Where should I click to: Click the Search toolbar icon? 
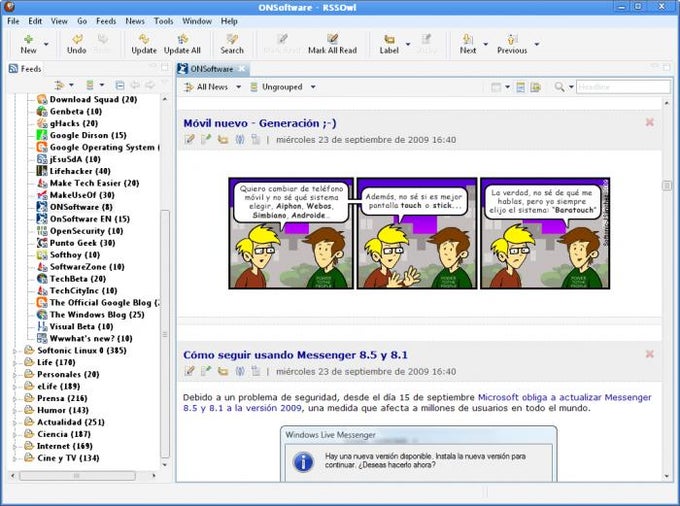[232, 39]
